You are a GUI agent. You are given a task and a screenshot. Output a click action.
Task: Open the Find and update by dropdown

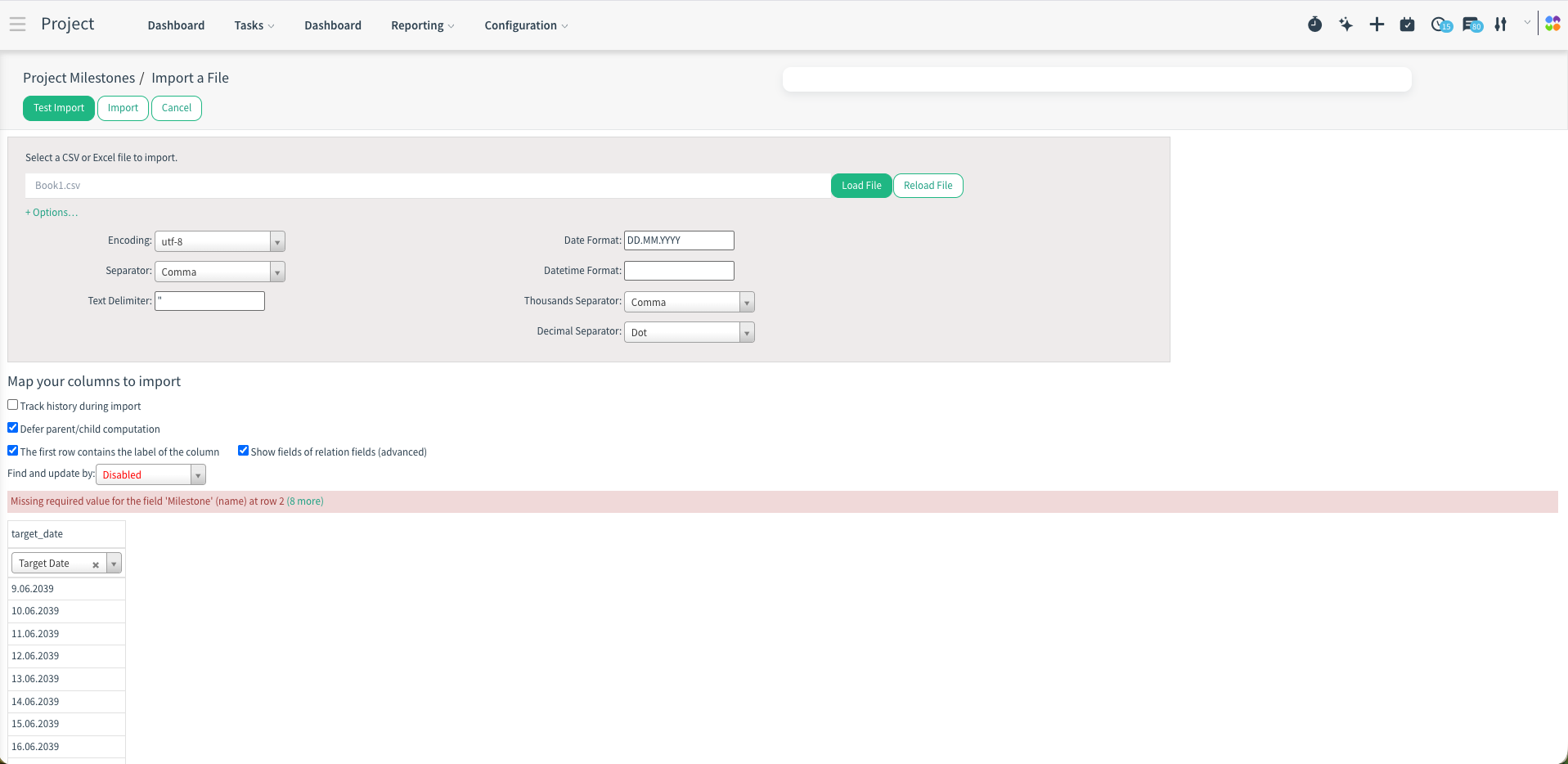click(151, 474)
